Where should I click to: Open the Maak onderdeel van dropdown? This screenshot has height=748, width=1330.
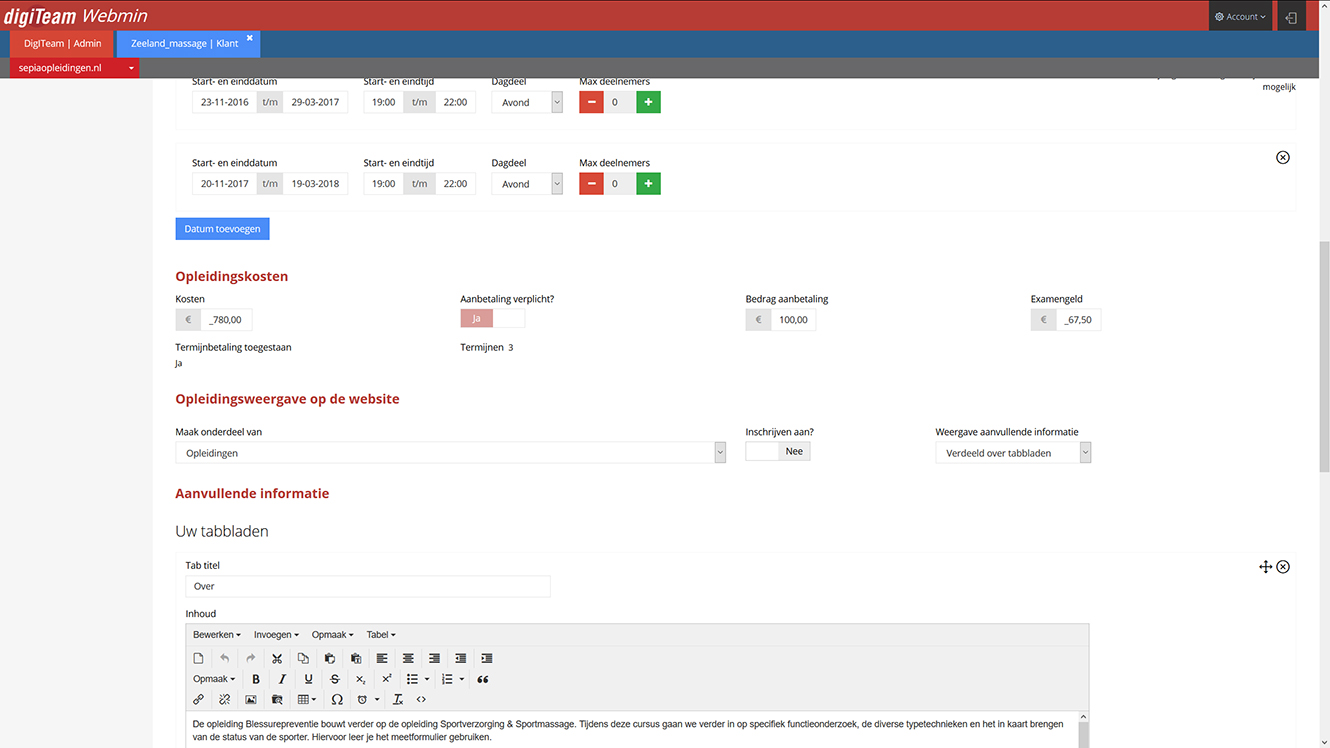[450, 453]
